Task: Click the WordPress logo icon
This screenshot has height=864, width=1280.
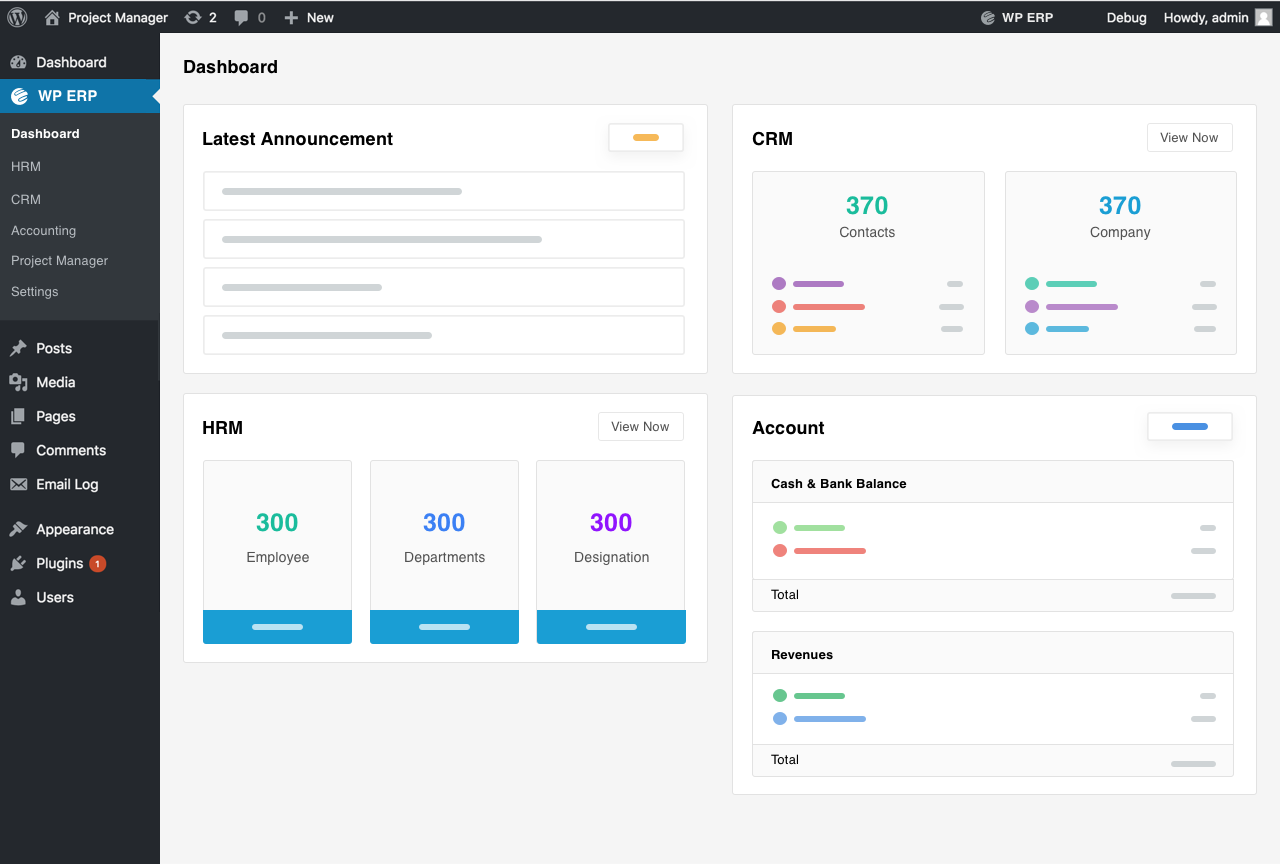Action: [x=17, y=17]
